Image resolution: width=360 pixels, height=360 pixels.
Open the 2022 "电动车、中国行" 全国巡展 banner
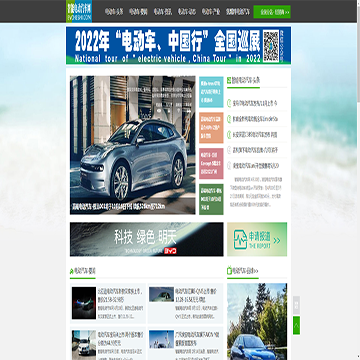click(178, 45)
